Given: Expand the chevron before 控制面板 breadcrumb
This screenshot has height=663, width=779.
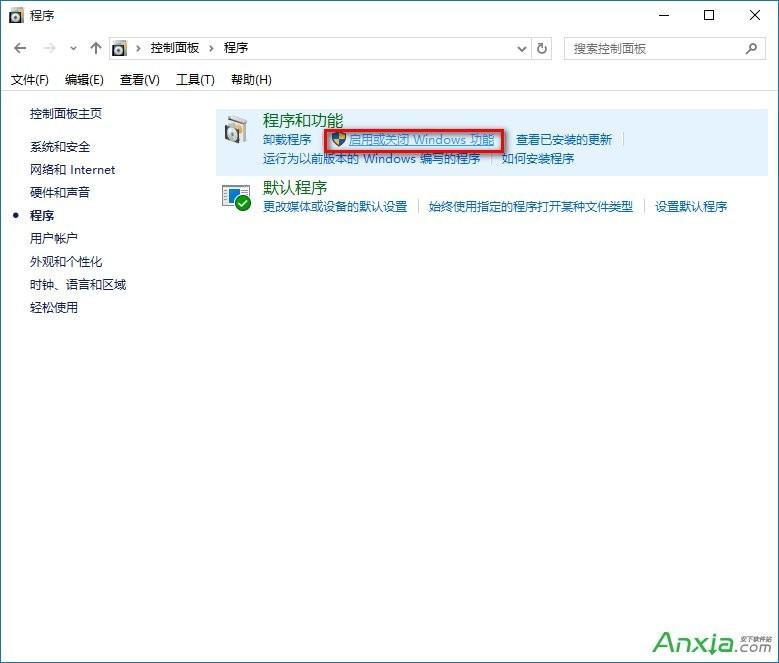Looking at the screenshot, I should (x=138, y=49).
